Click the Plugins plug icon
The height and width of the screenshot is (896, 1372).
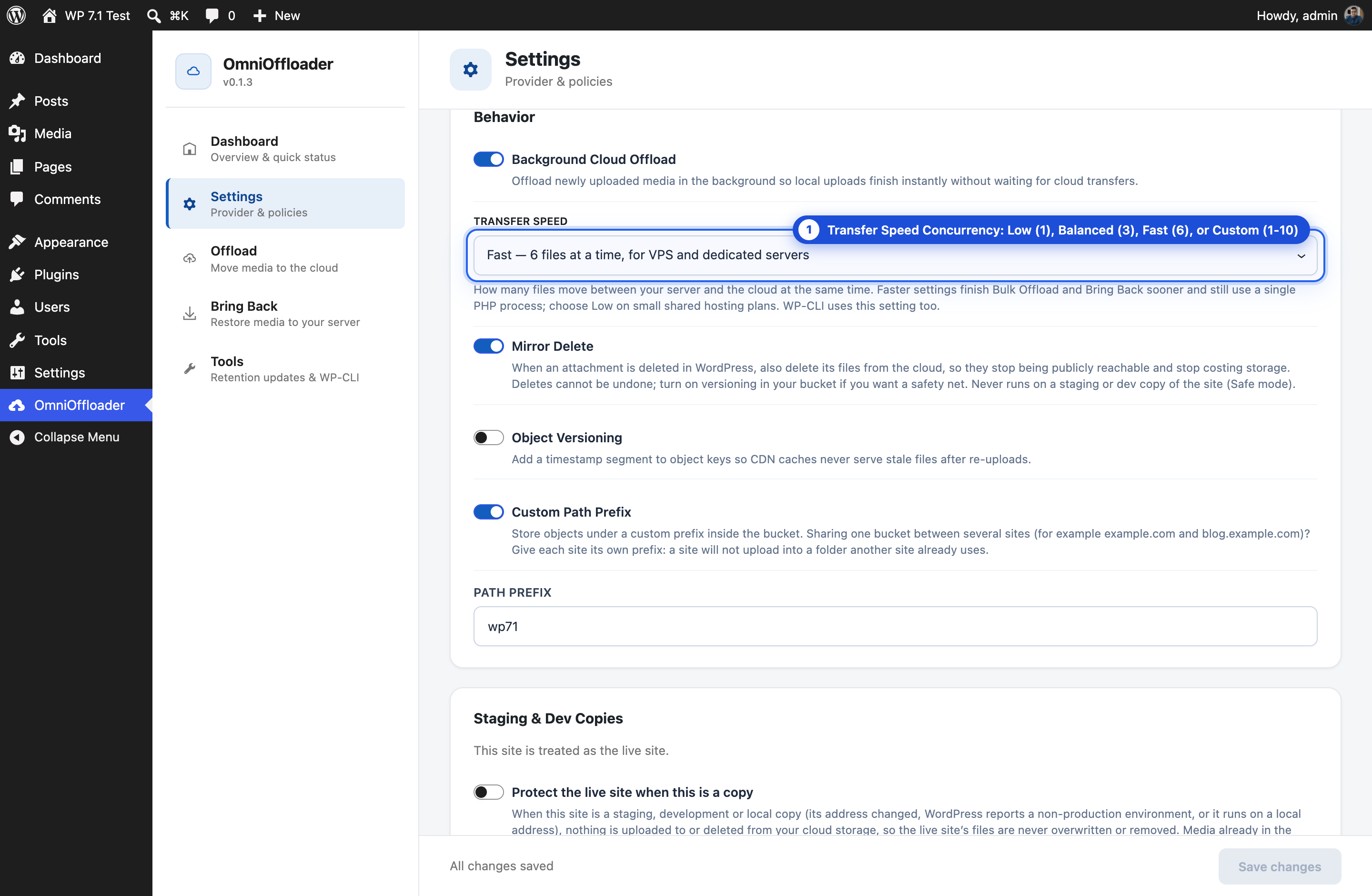[x=17, y=275]
